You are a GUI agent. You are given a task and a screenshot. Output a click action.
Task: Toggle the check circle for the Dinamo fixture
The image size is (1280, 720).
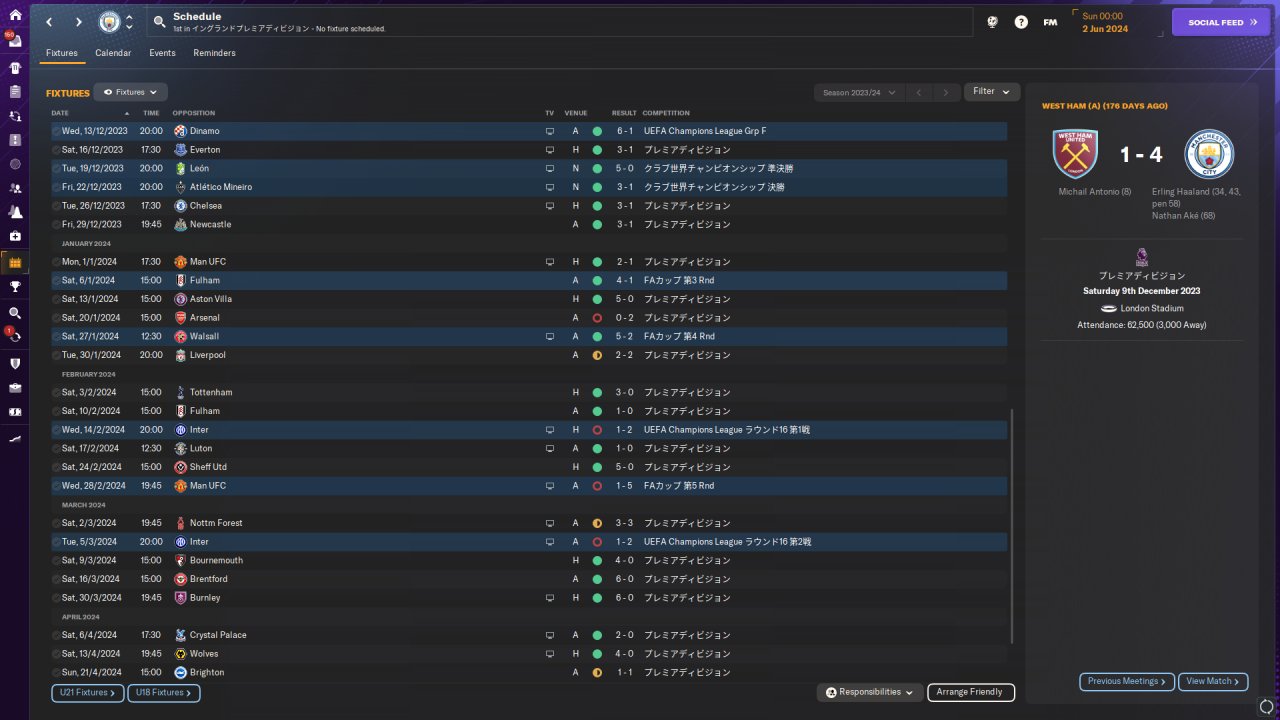[x=56, y=131]
